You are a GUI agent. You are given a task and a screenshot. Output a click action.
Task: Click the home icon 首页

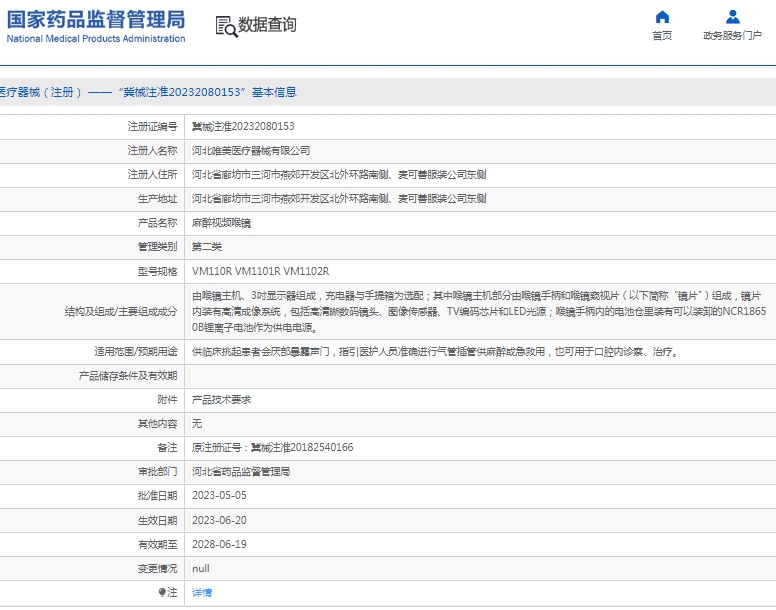point(662,17)
